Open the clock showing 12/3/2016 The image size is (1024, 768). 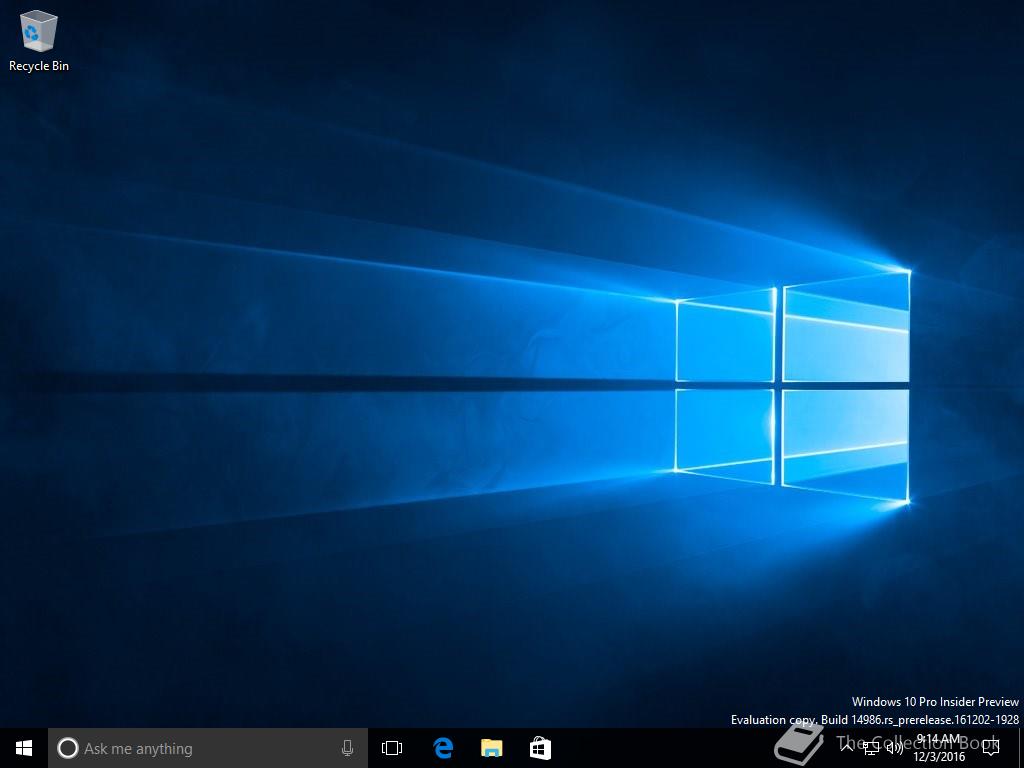tap(938, 748)
